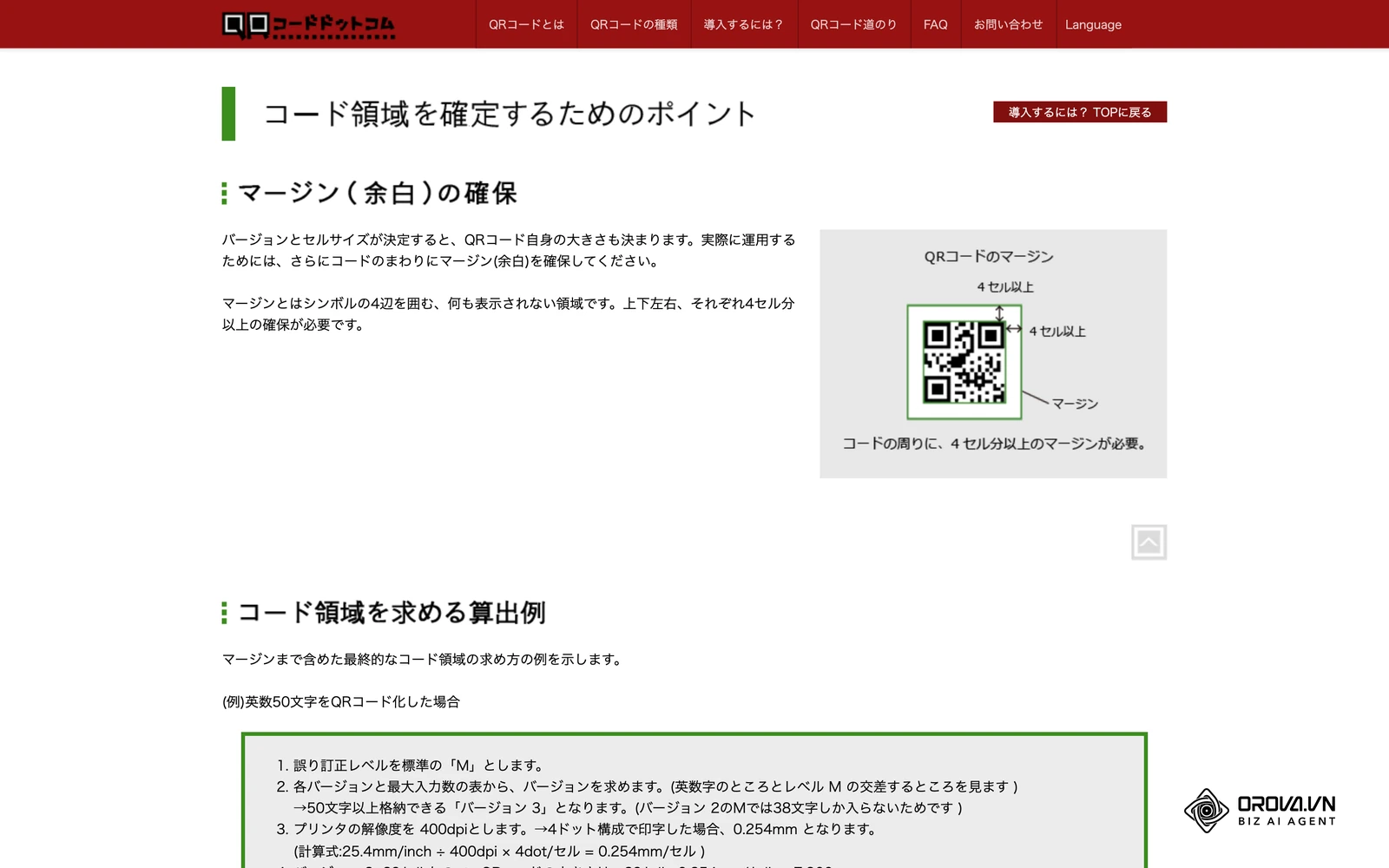Click the 導入するには？TOPに戻る button
The height and width of the screenshot is (868, 1389).
(1080, 112)
